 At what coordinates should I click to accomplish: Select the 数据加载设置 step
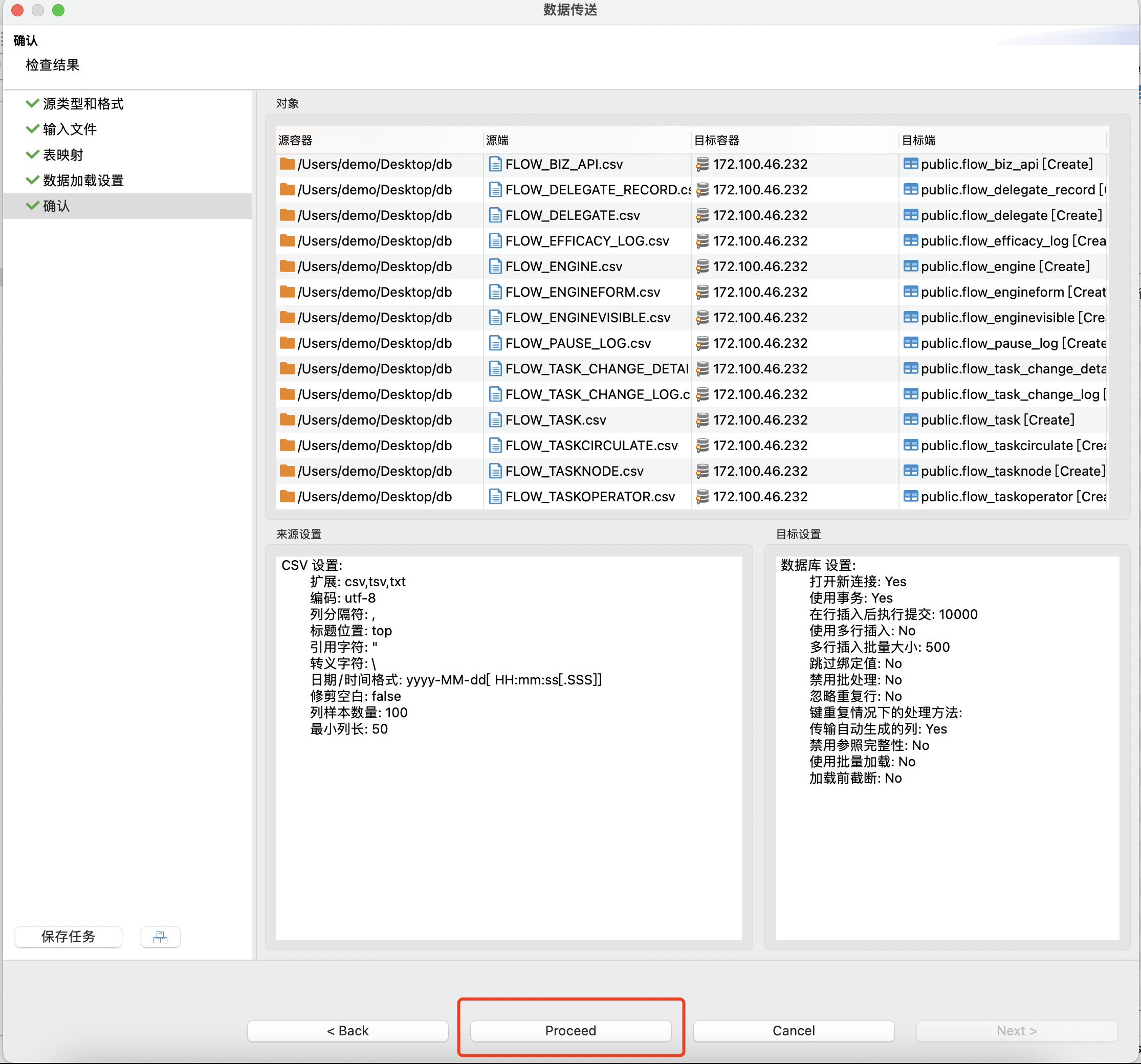point(83,180)
